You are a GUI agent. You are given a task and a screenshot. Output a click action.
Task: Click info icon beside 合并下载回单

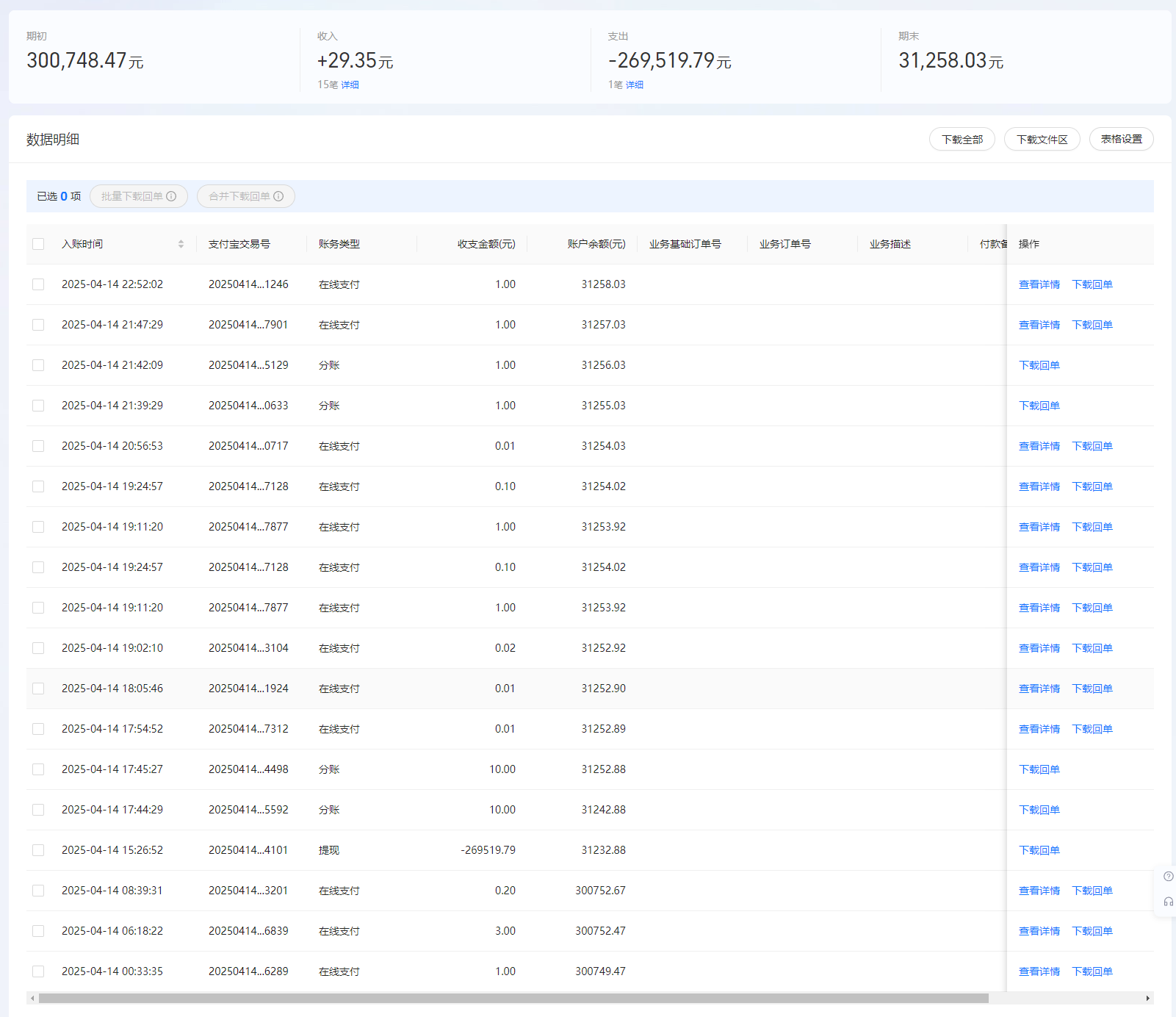[x=278, y=196]
